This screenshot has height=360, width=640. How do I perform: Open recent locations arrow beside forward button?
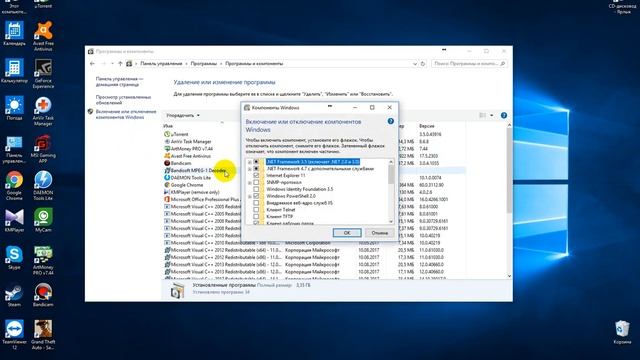click(x=112, y=64)
